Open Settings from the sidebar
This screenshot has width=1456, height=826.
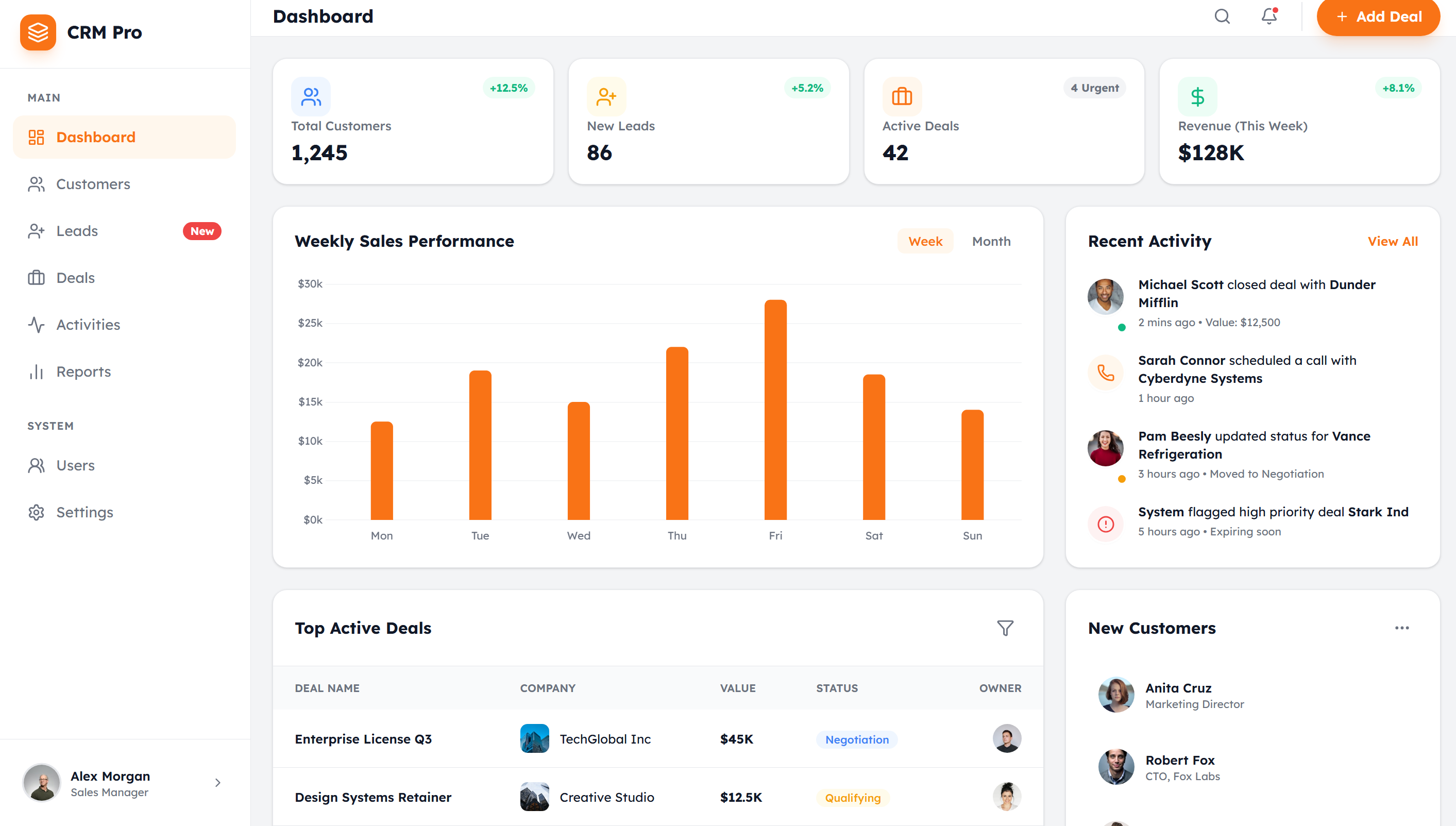click(84, 512)
